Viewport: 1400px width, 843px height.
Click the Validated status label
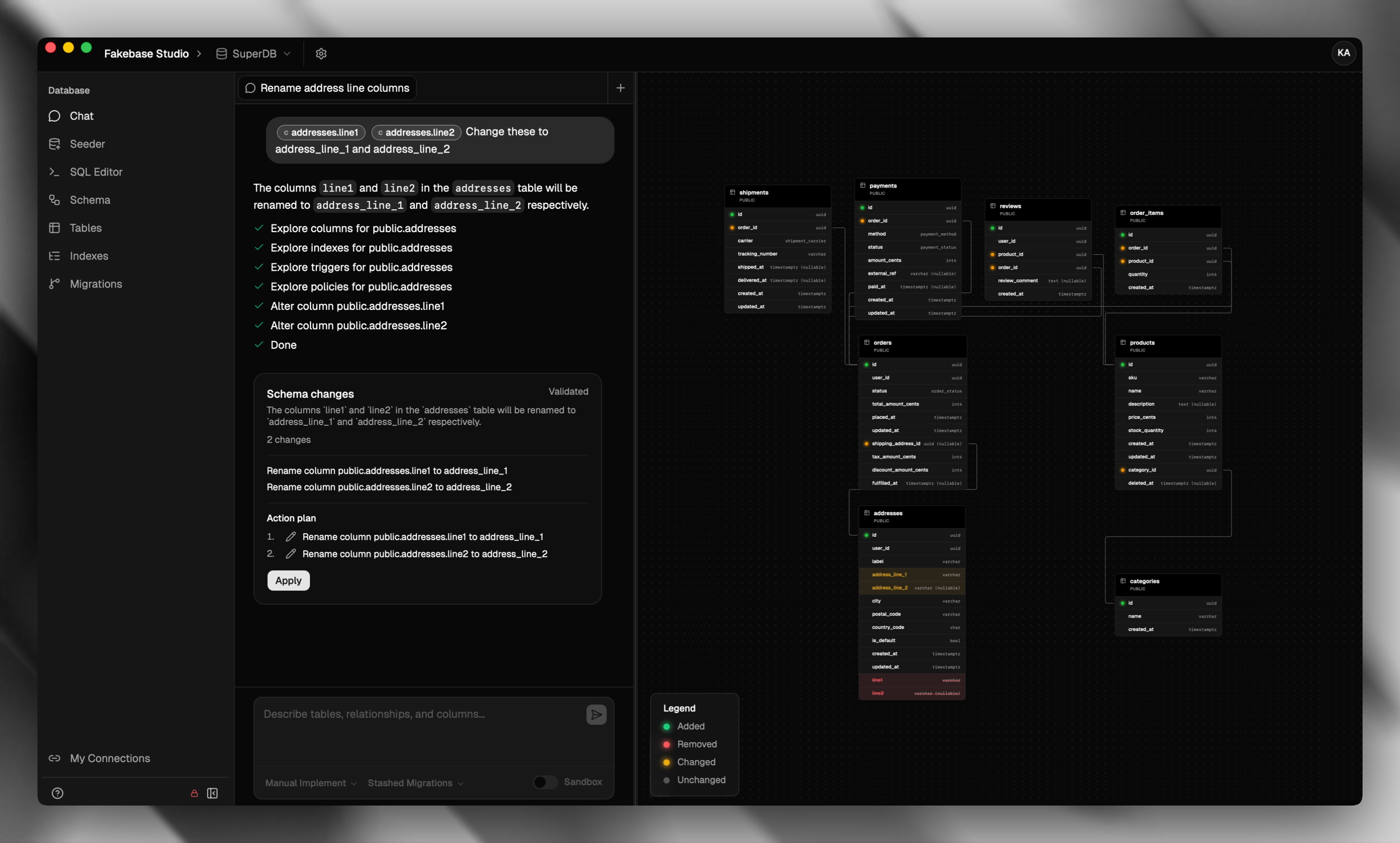pos(568,391)
